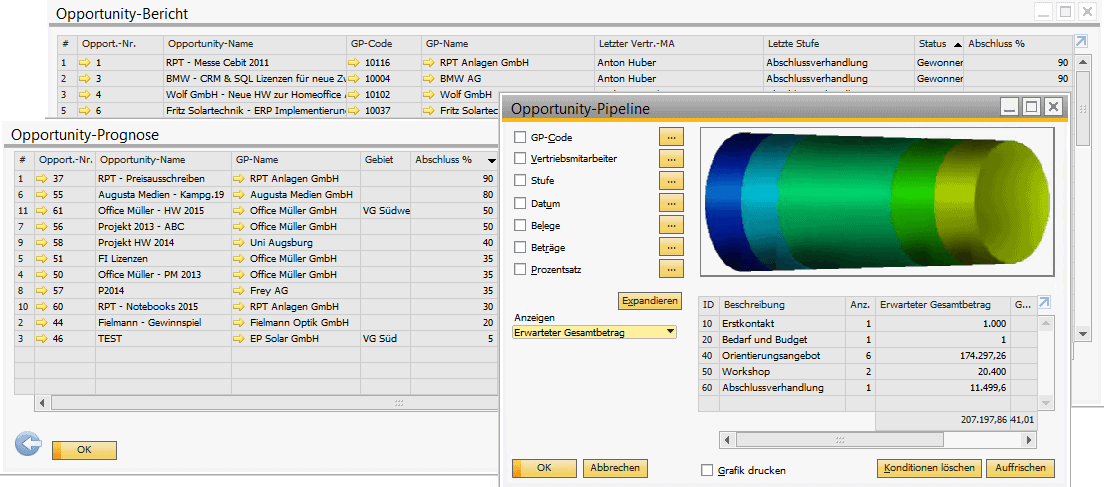Open link arrow next to BMW AG in Bericht
This screenshot has width=1104, height=487.
pyautogui.click(x=430, y=78)
